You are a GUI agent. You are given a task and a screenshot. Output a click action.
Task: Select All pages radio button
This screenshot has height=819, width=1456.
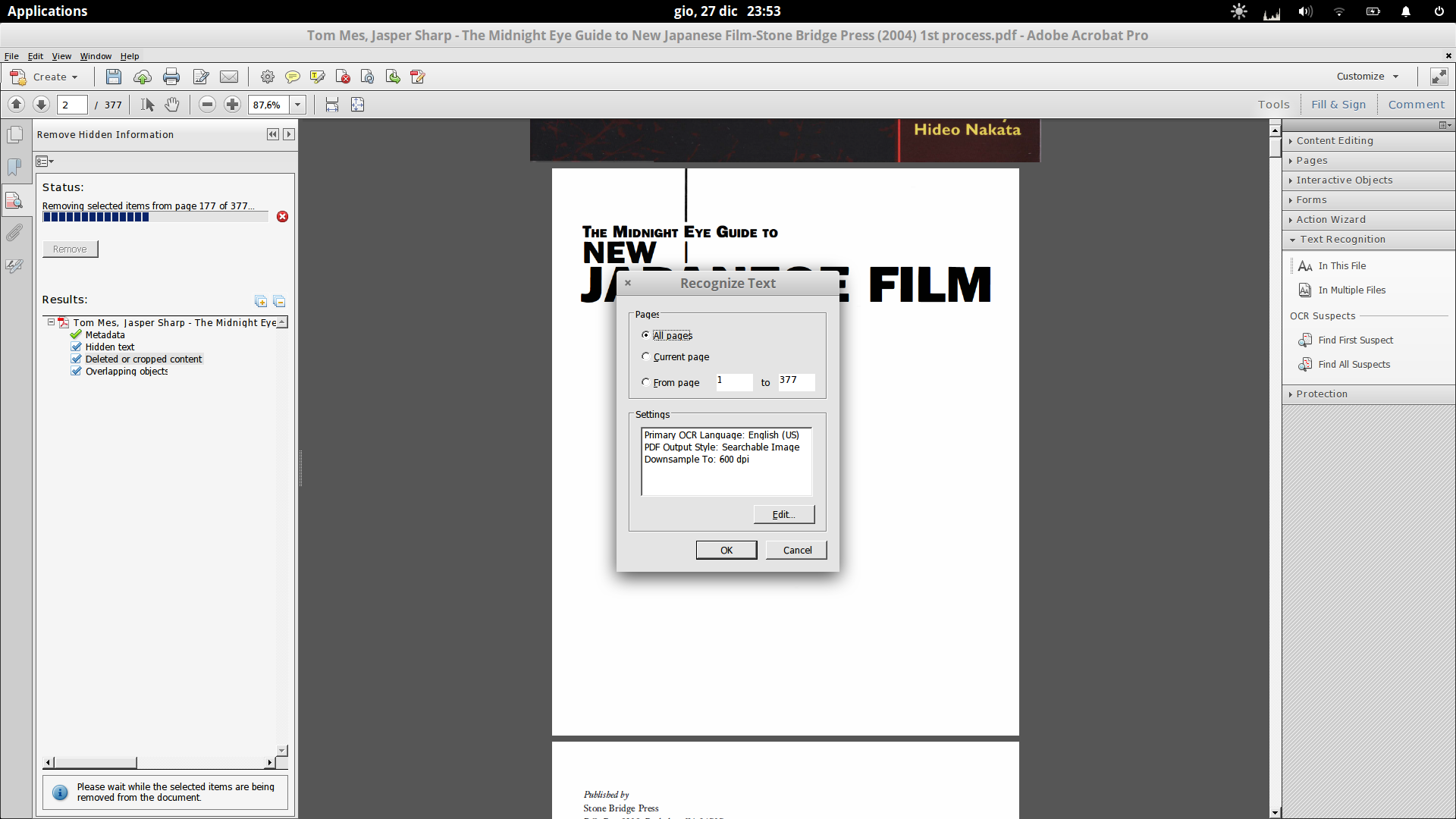coord(645,335)
